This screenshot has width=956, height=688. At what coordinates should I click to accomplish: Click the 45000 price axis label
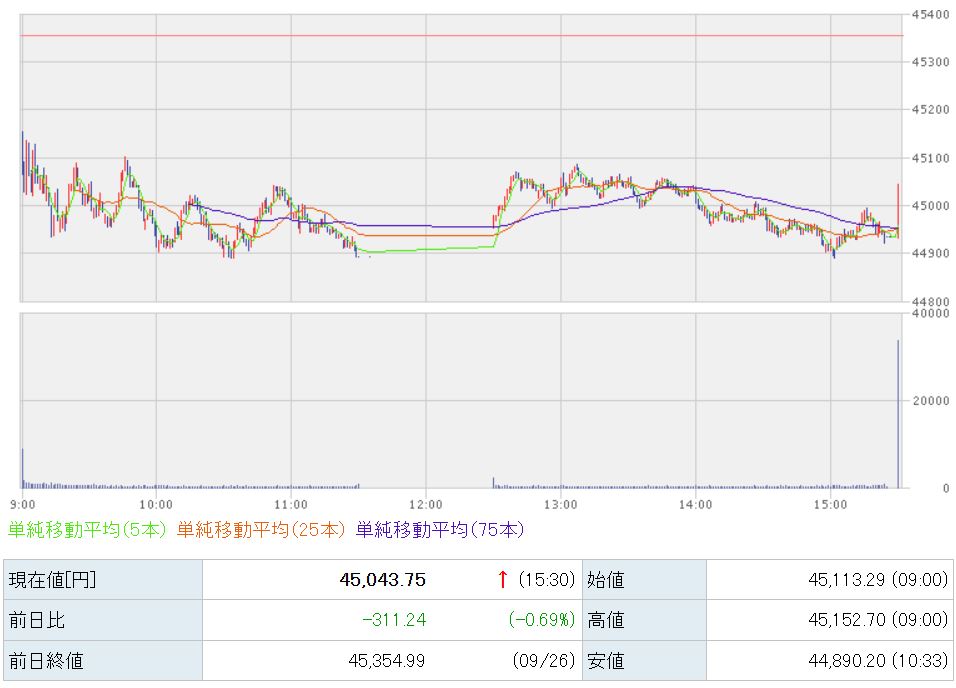[x=930, y=206]
